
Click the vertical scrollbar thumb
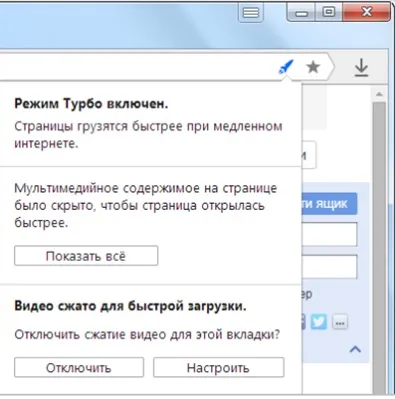pos(379,247)
